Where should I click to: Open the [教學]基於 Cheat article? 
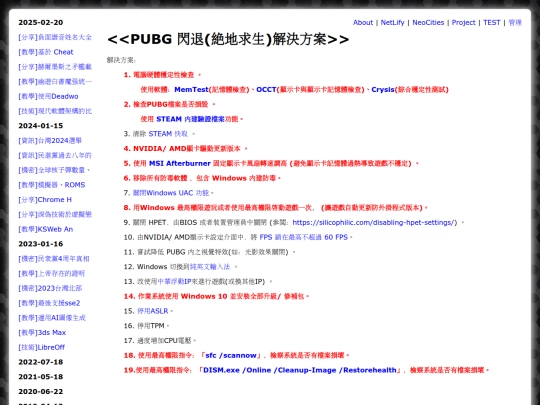(46, 52)
